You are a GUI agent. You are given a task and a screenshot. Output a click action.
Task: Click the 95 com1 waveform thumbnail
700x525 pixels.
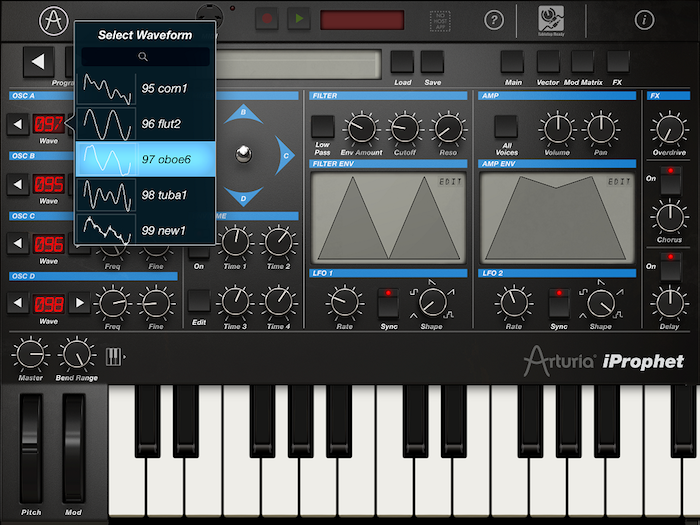107,89
